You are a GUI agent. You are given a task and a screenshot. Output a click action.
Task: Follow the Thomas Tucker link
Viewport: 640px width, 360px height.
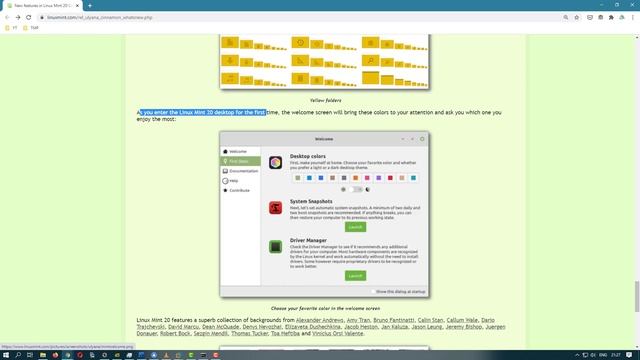coord(249,333)
